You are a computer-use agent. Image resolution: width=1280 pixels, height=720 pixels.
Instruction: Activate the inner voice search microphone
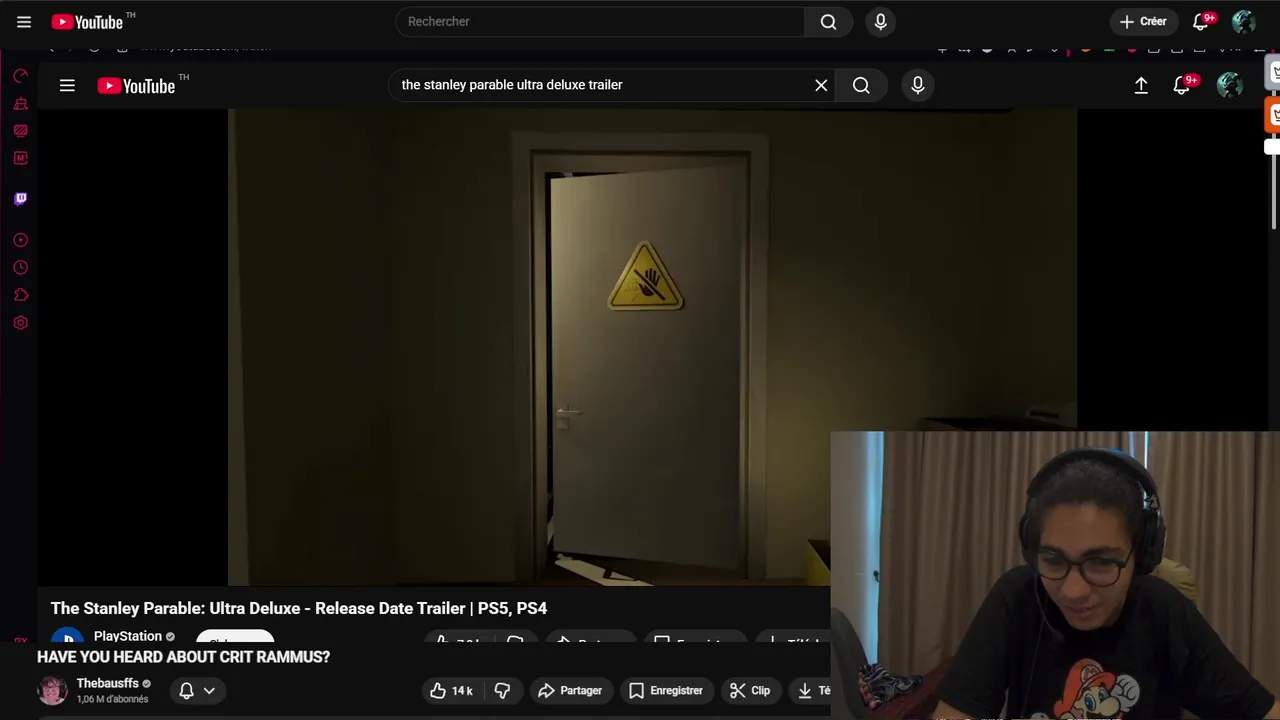click(917, 85)
